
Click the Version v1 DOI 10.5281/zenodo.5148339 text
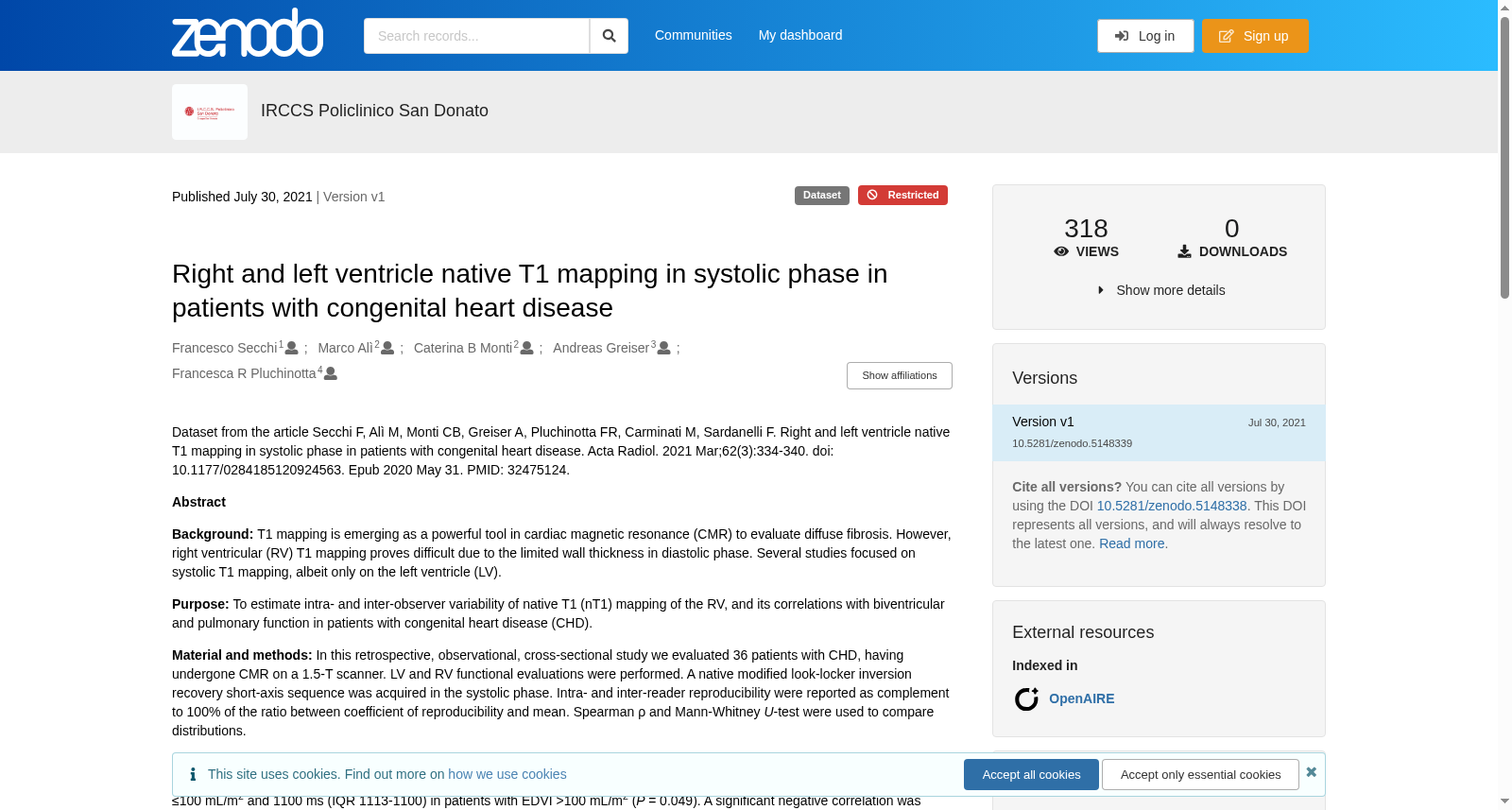point(1072,443)
